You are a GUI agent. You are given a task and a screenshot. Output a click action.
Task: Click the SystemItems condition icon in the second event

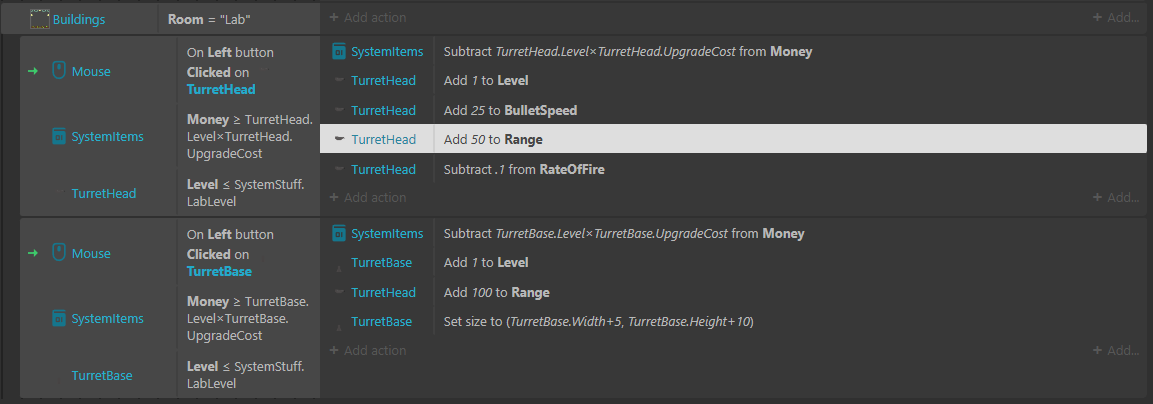[x=59, y=319]
